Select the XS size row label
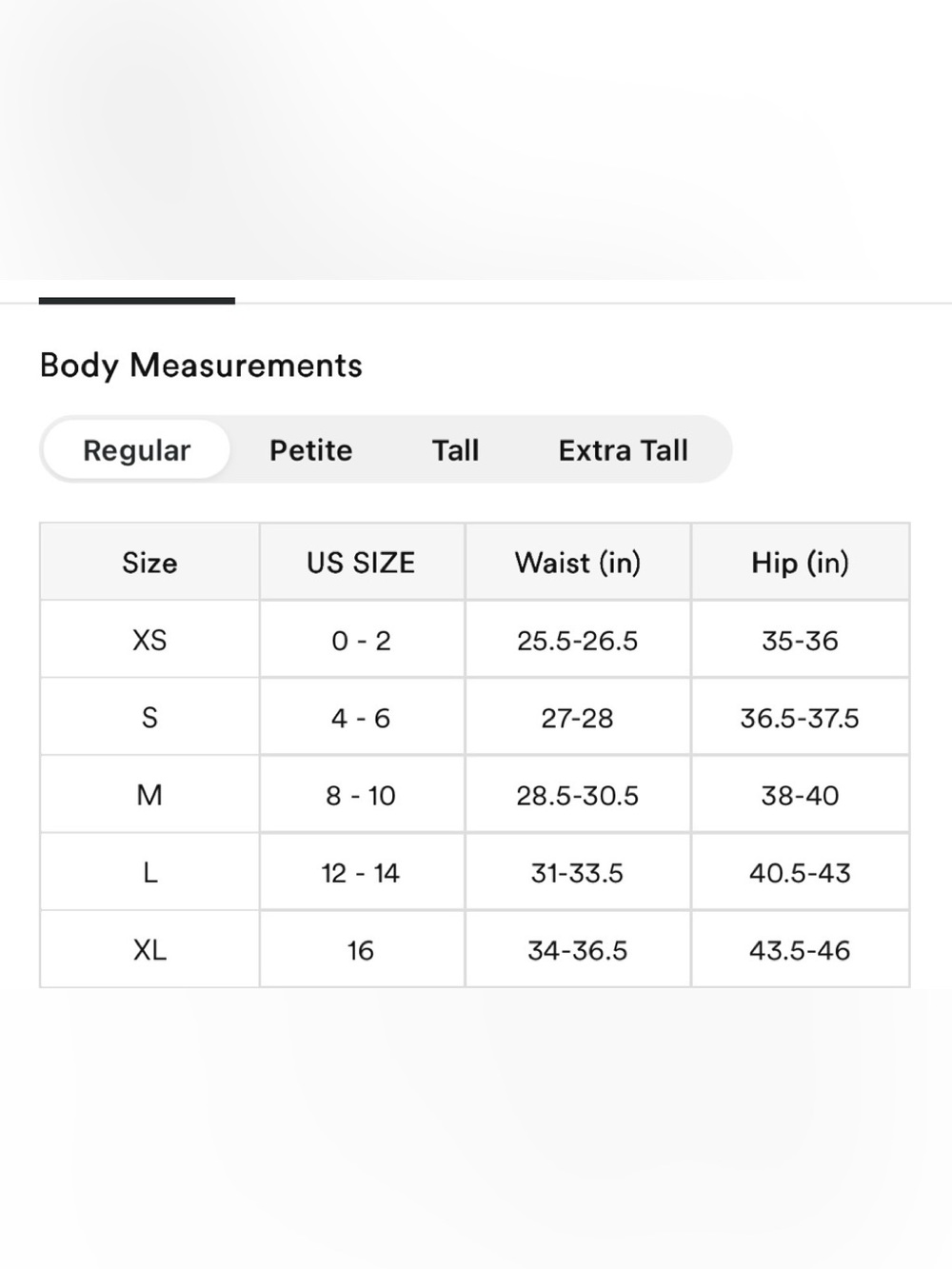The width and height of the screenshot is (952, 1269). (149, 640)
